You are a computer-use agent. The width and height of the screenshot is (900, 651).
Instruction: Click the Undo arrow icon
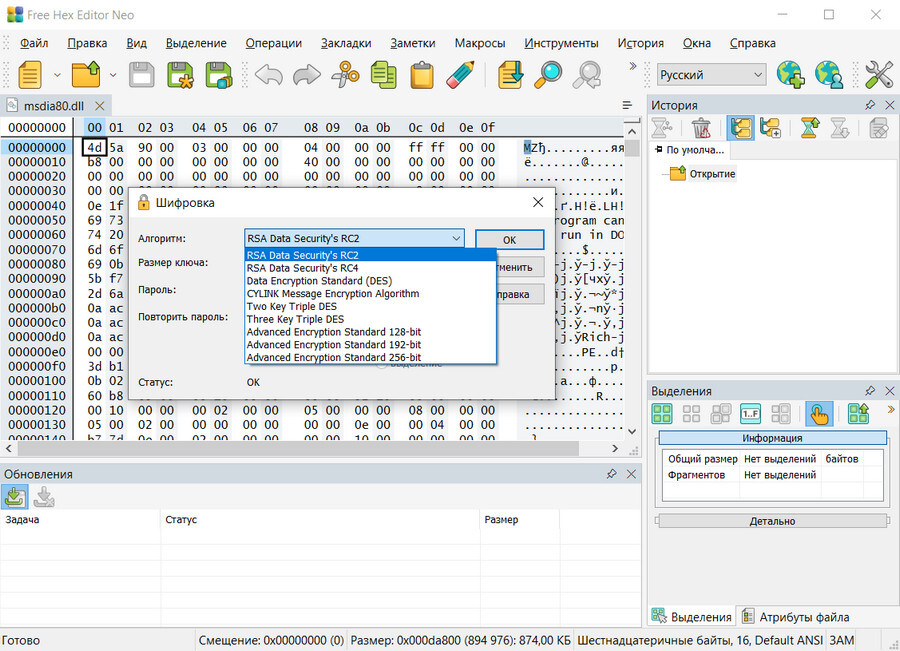point(269,75)
